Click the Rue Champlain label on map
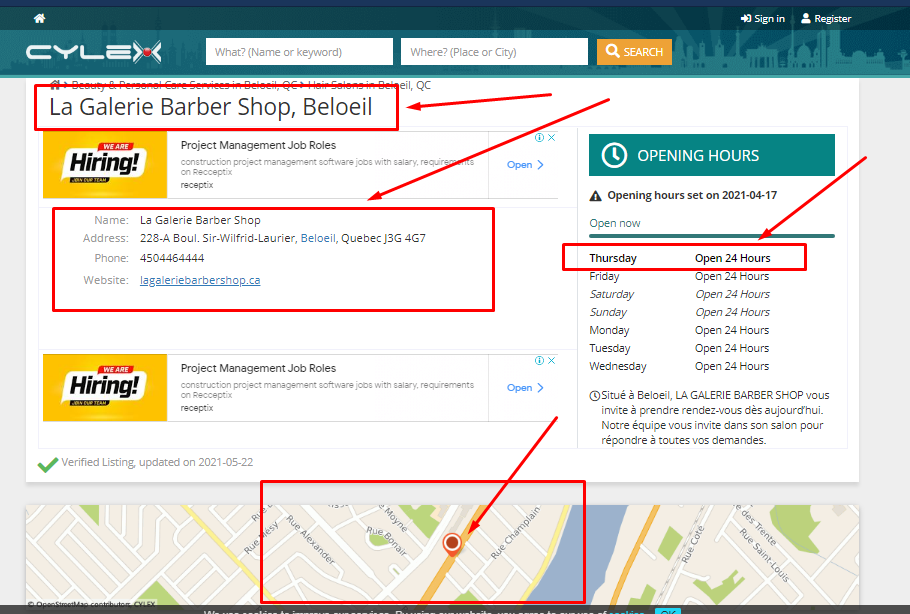The image size is (910, 614). click(516, 532)
